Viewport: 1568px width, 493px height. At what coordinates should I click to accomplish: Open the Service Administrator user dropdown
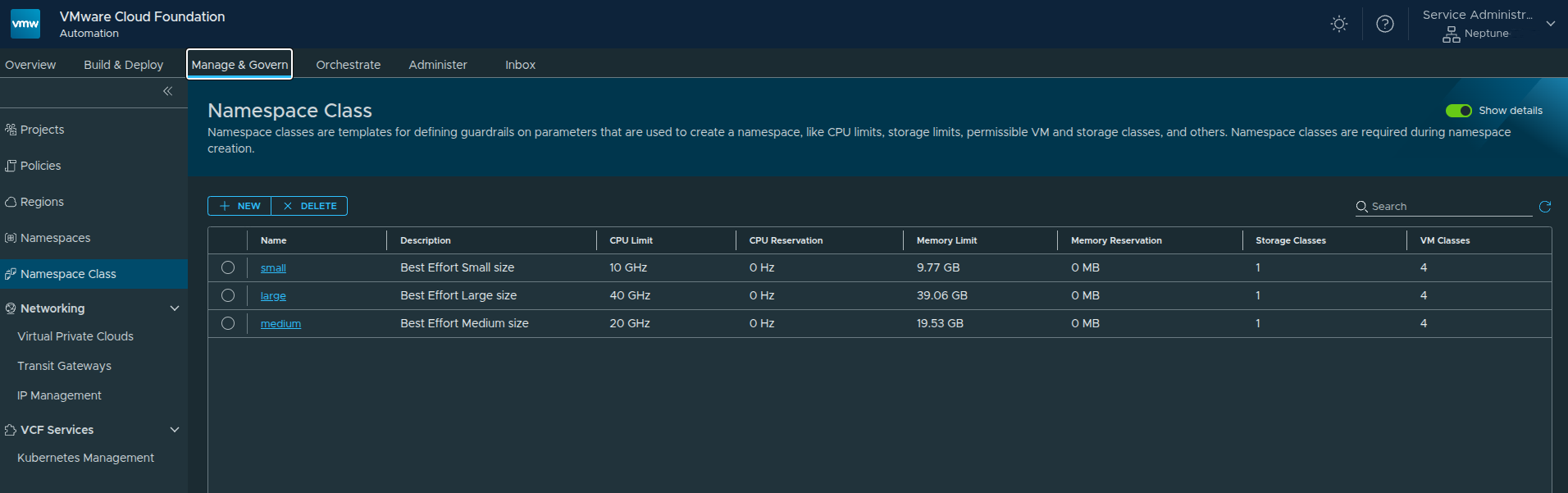(1551, 24)
